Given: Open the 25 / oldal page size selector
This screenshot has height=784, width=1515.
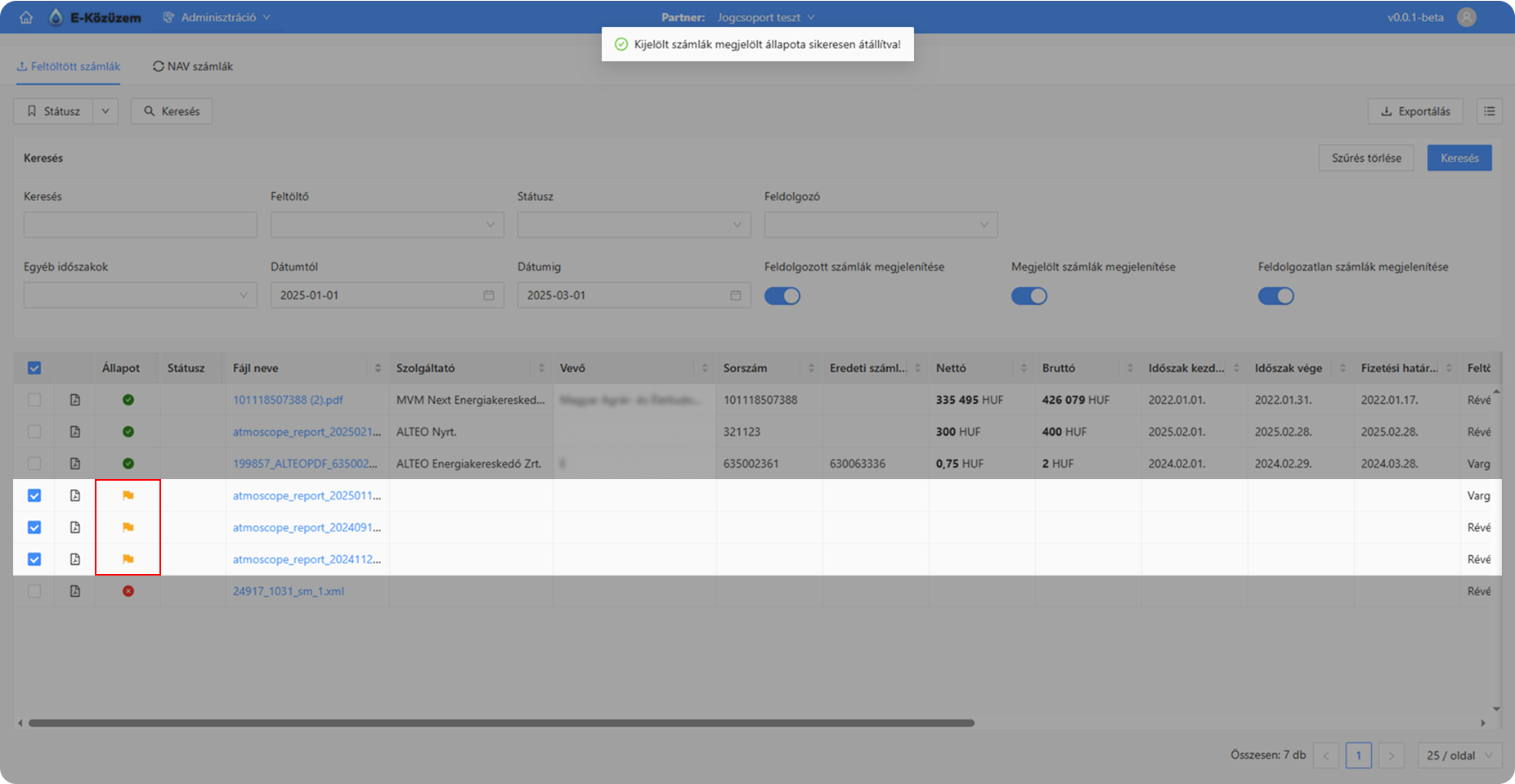Looking at the screenshot, I should (1459, 755).
